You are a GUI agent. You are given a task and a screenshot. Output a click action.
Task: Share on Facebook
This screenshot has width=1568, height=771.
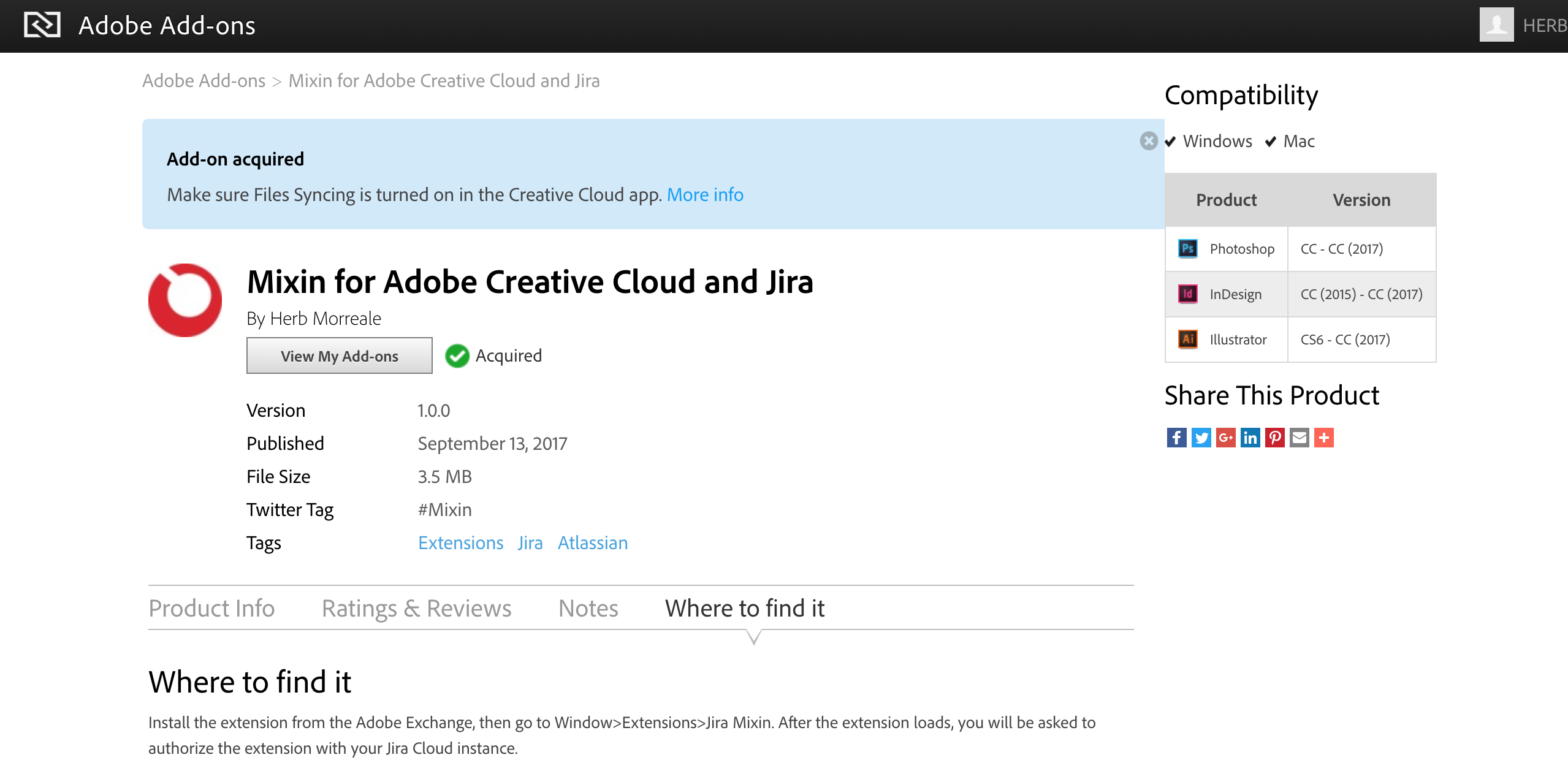(x=1176, y=438)
